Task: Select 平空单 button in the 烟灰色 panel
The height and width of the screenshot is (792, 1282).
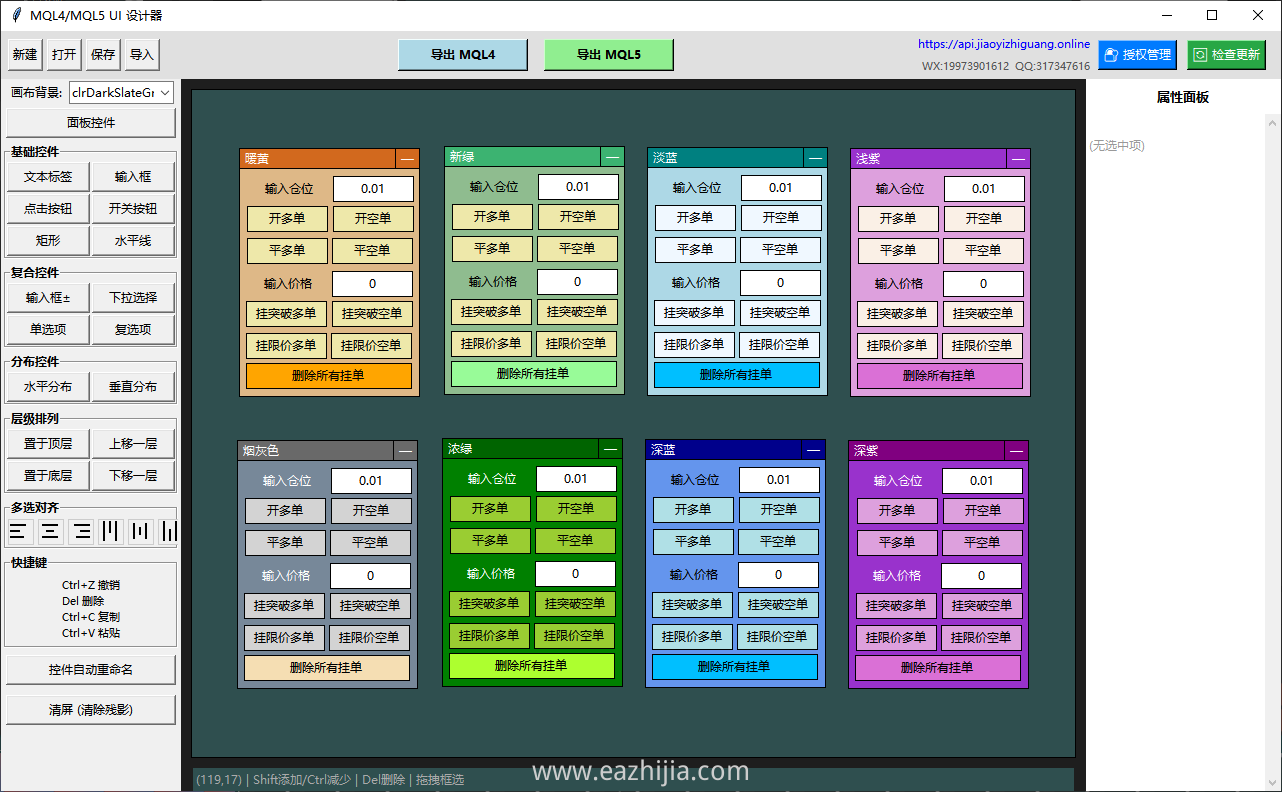Action: [370, 543]
